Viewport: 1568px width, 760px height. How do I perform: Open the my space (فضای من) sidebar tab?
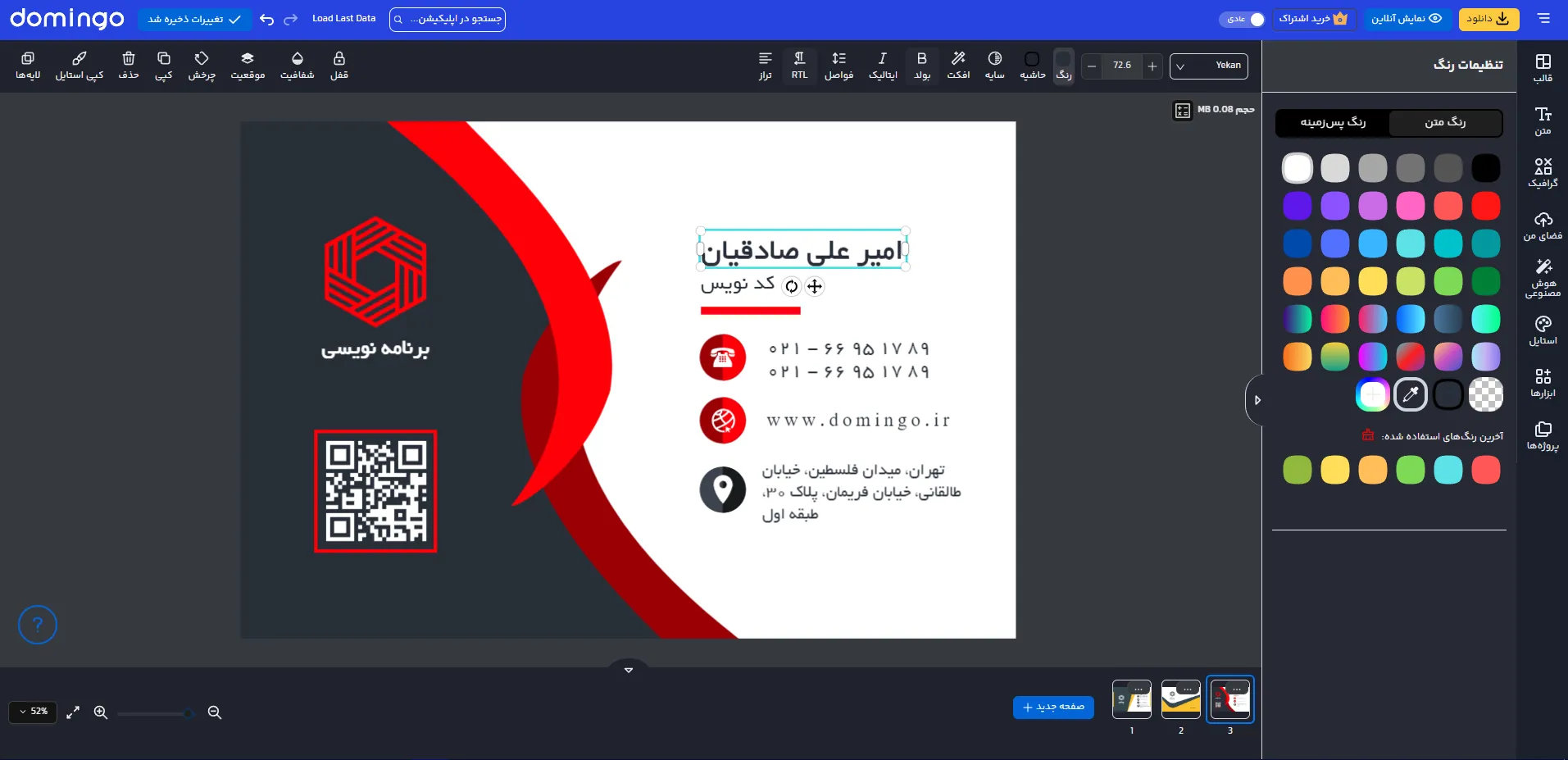[1543, 225]
